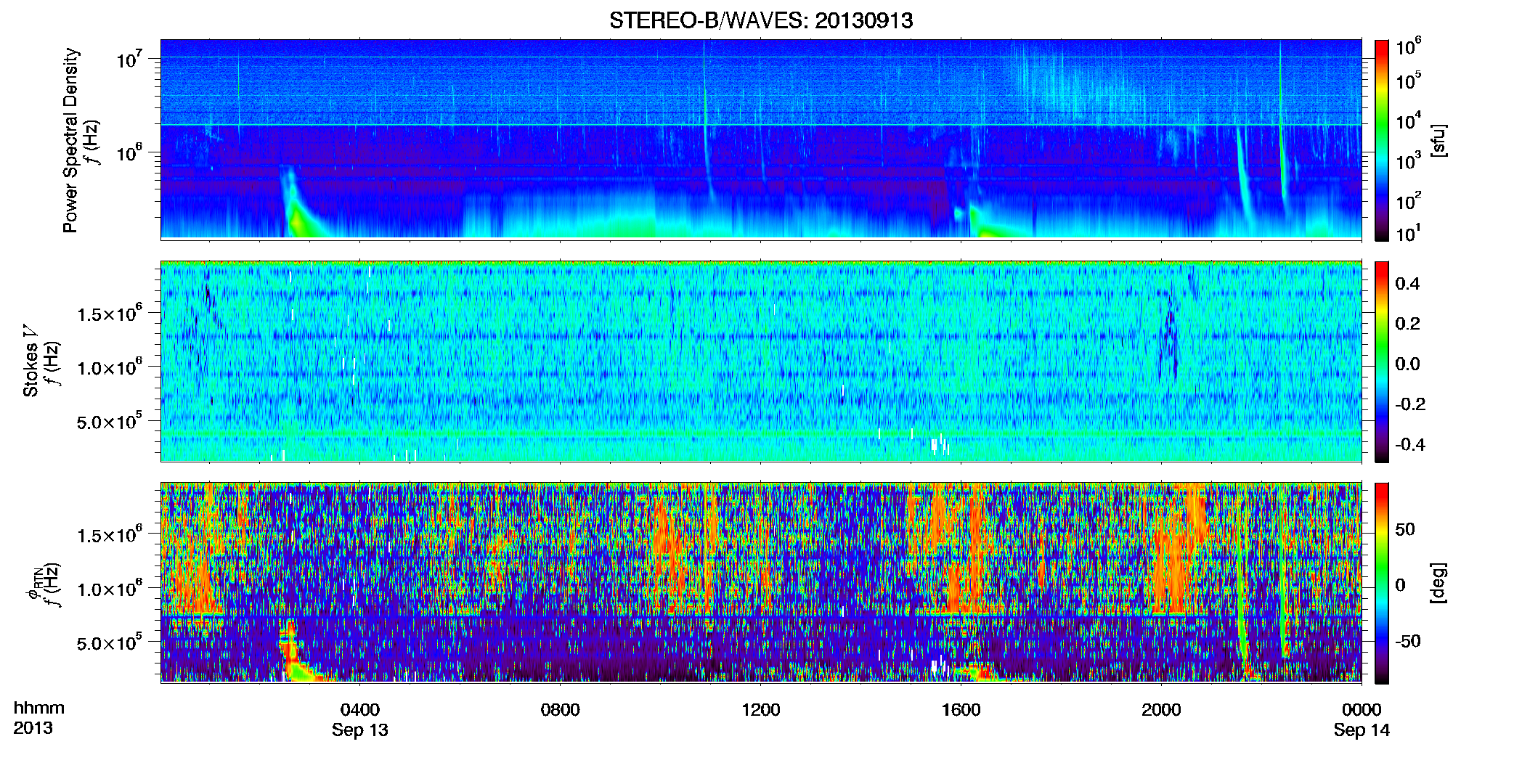The width and height of the screenshot is (1522, 784).
Task: Click the top power spectral density spectrogram
Action: (x=761, y=139)
